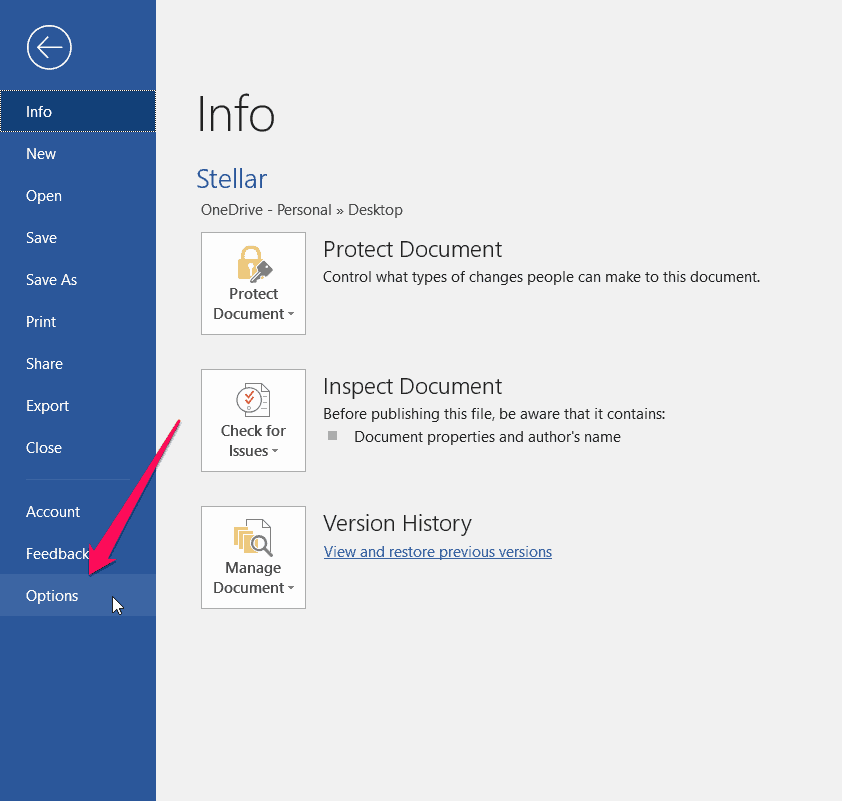The width and height of the screenshot is (842, 801).
Task: Open the Print page
Action: coord(41,322)
